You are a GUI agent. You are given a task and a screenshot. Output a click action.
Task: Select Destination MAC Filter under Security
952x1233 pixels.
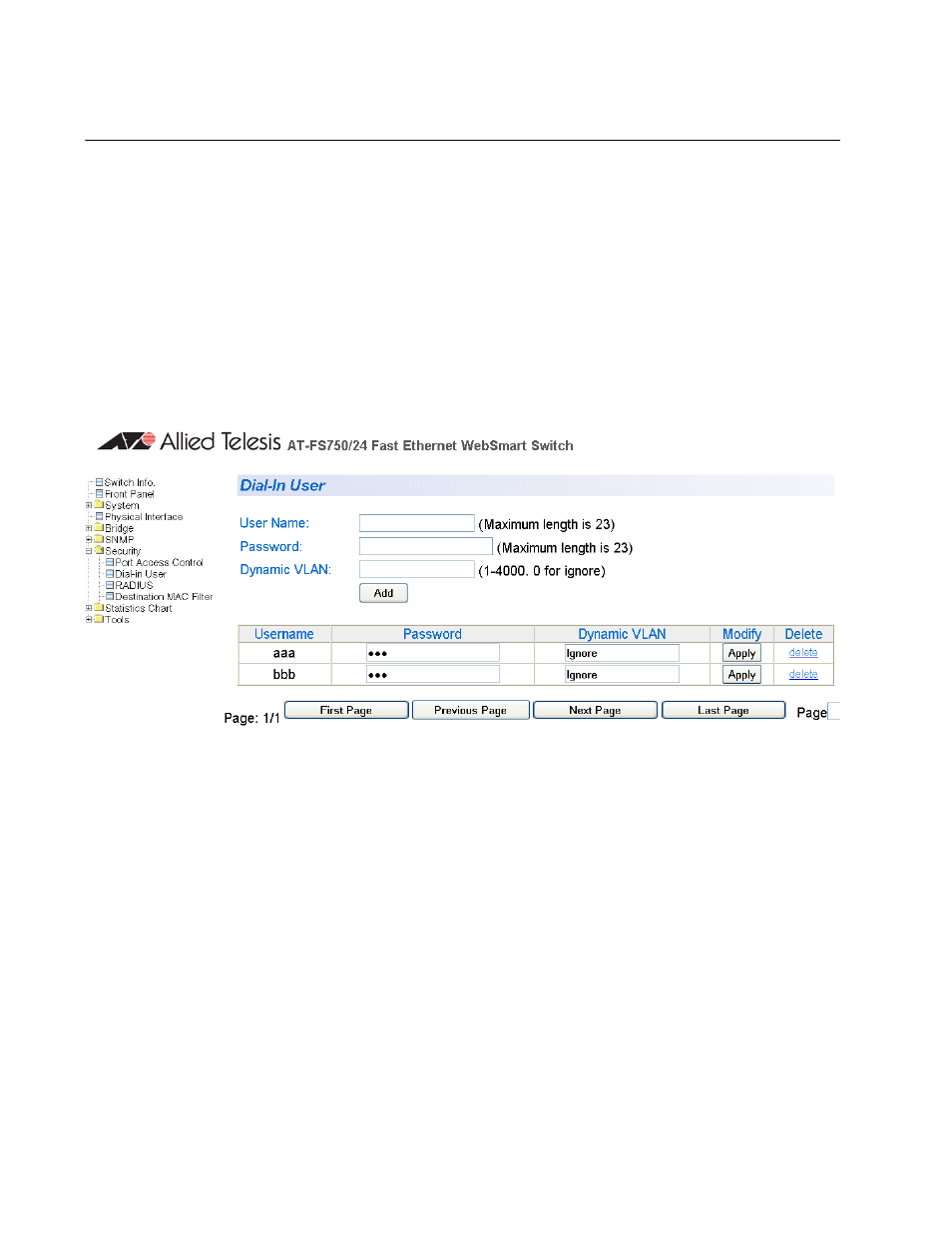164,597
